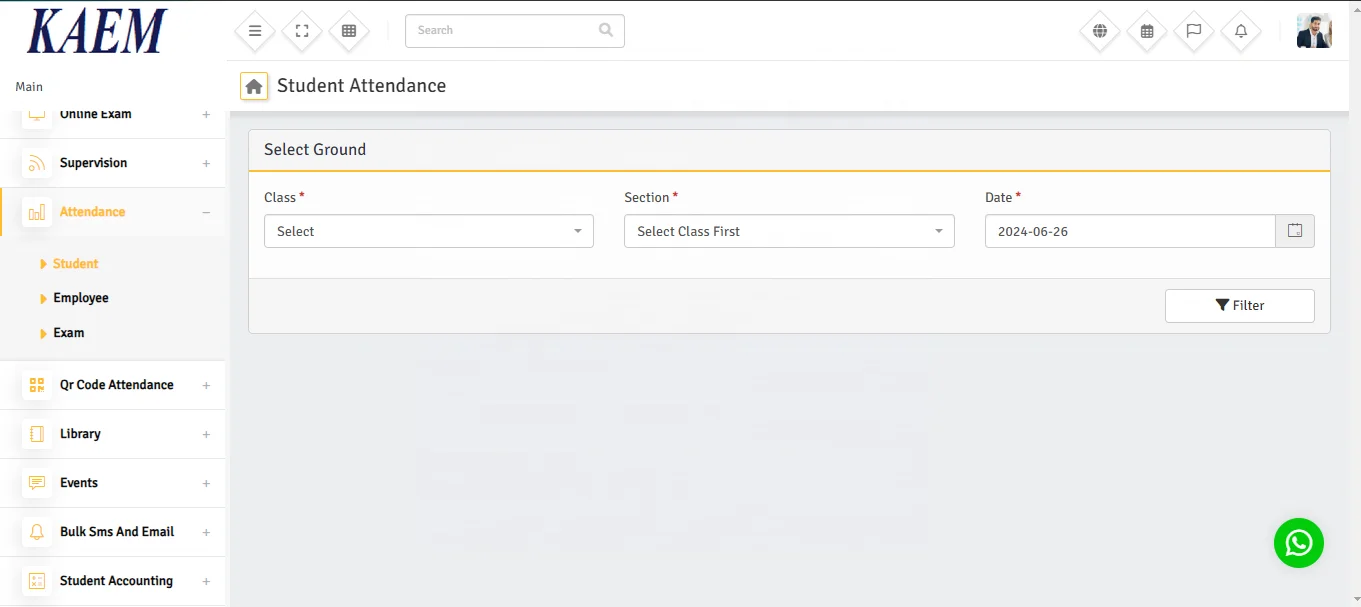Select Student under Attendance
This screenshot has height=607, width=1361.
pyautogui.click(x=75, y=264)
